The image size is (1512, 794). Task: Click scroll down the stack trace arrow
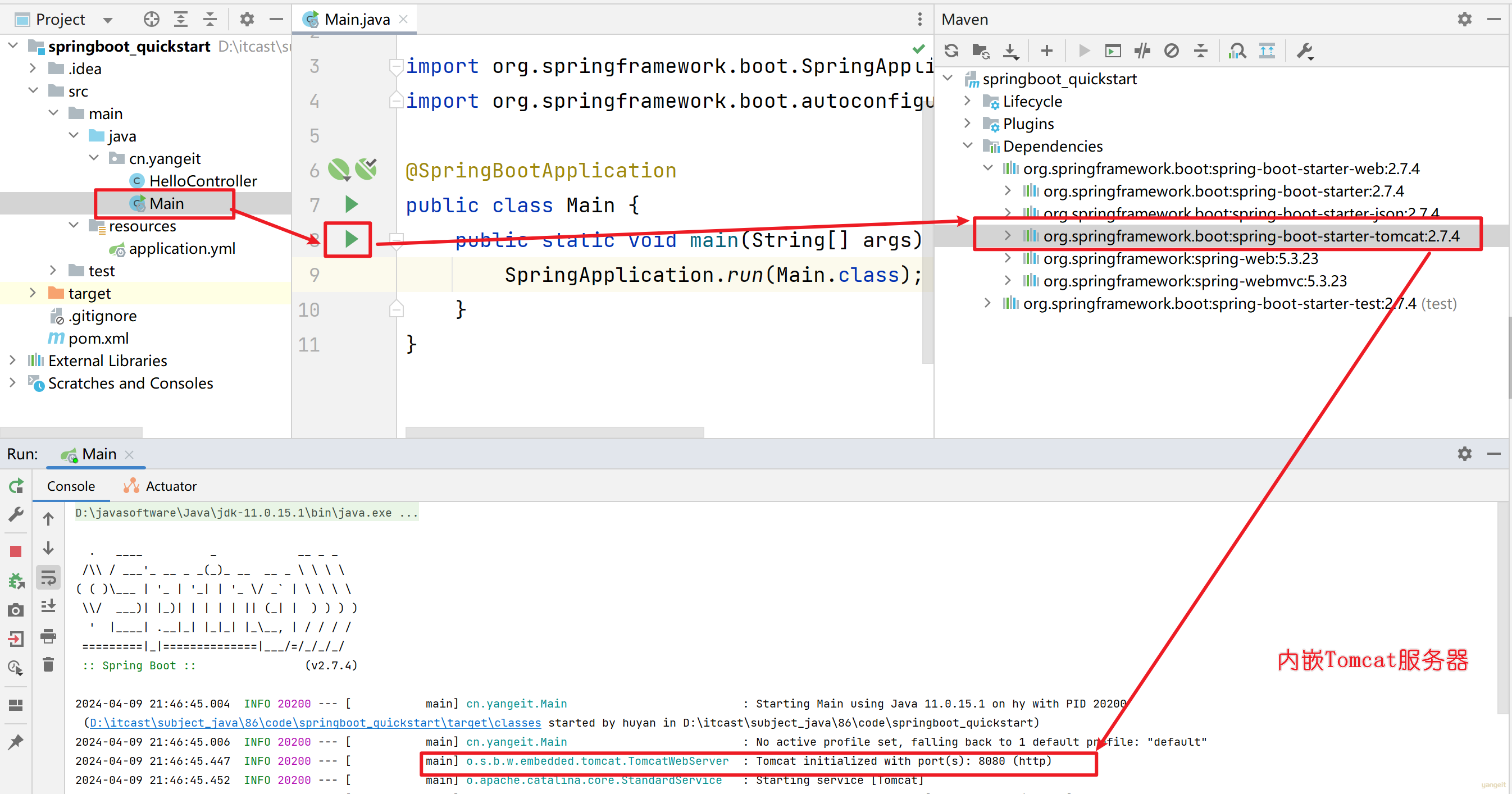point(48,548)
